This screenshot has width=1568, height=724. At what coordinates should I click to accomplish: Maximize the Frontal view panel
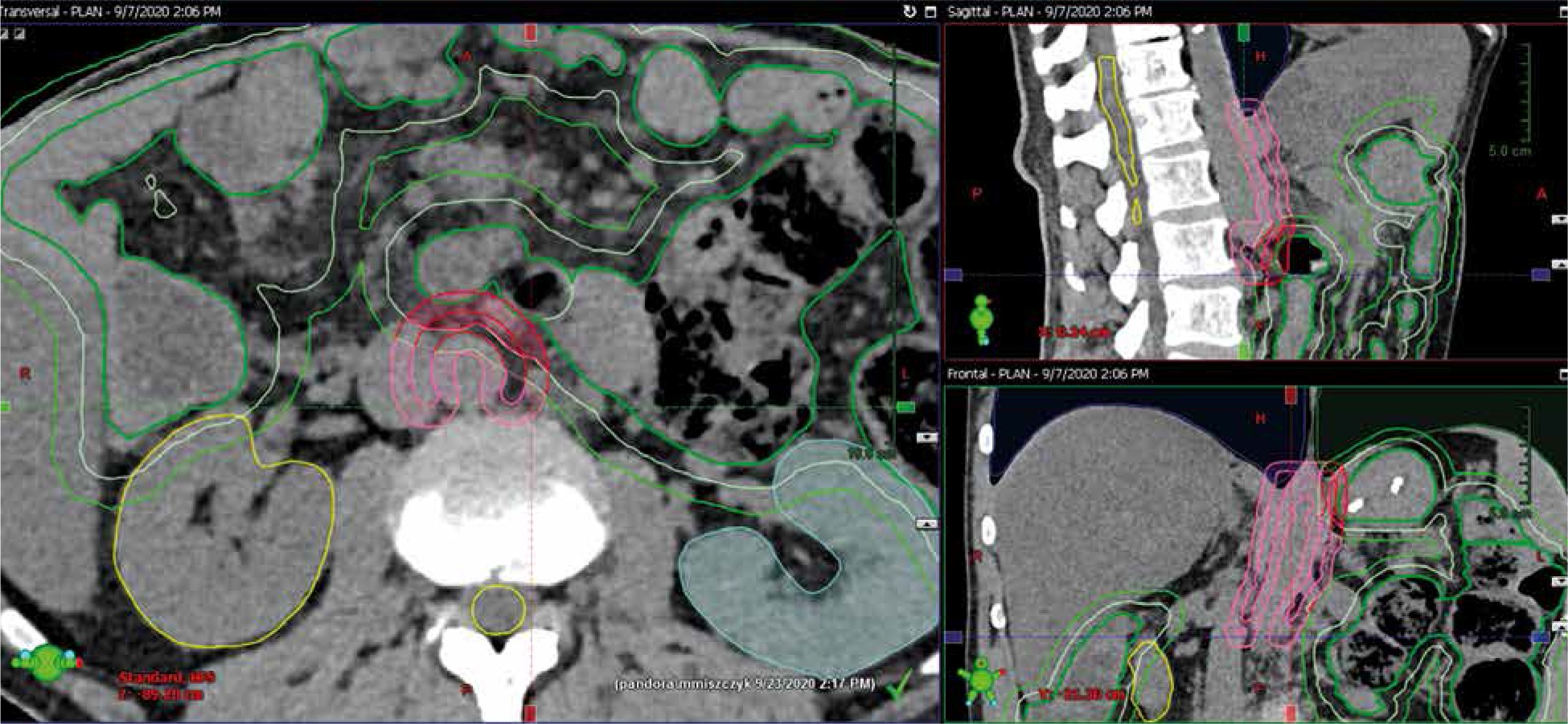[x=1562, y=374]
